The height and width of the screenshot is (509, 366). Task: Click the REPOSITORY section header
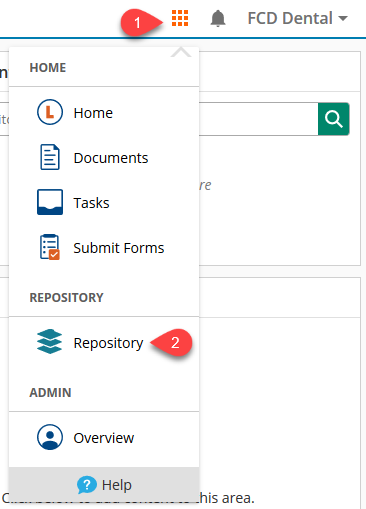click(x=66, y=298)
